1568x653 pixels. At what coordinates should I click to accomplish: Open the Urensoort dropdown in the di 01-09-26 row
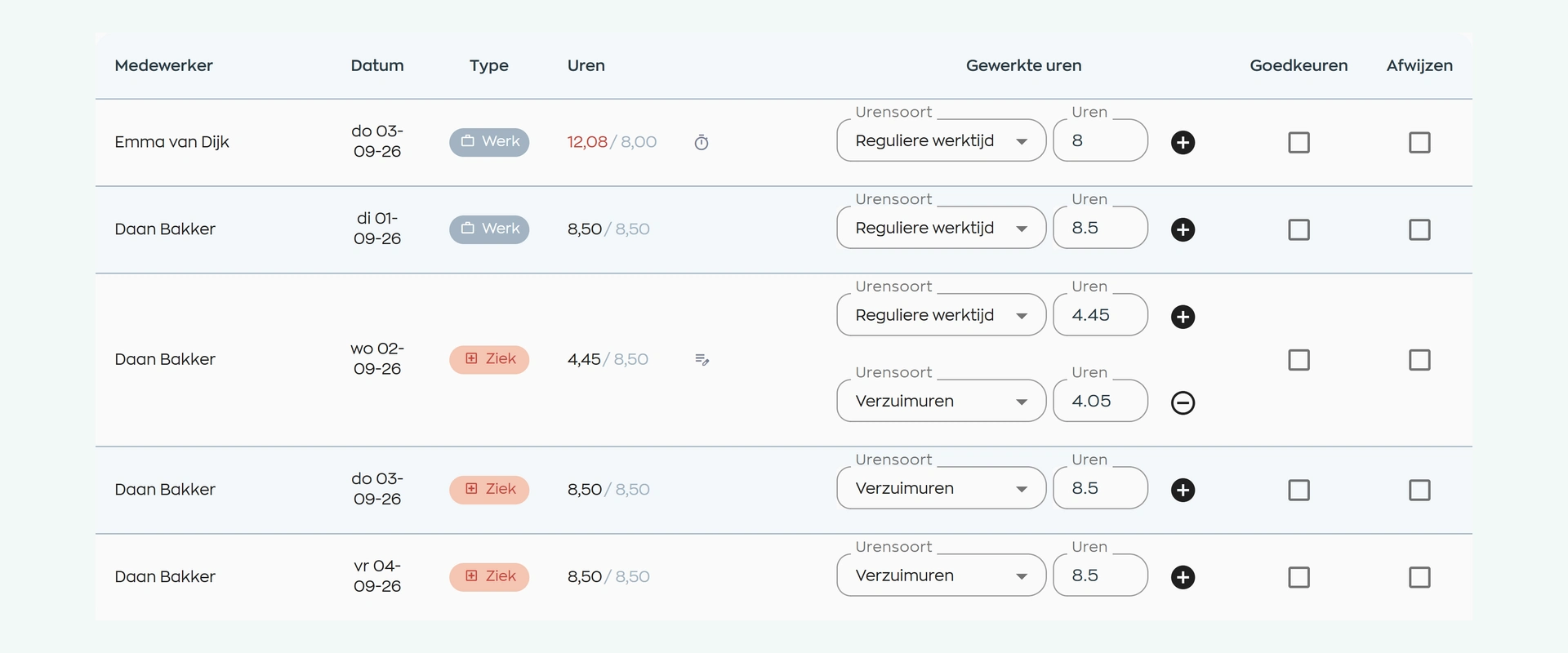pyautogui.click(x=942, y=228)
